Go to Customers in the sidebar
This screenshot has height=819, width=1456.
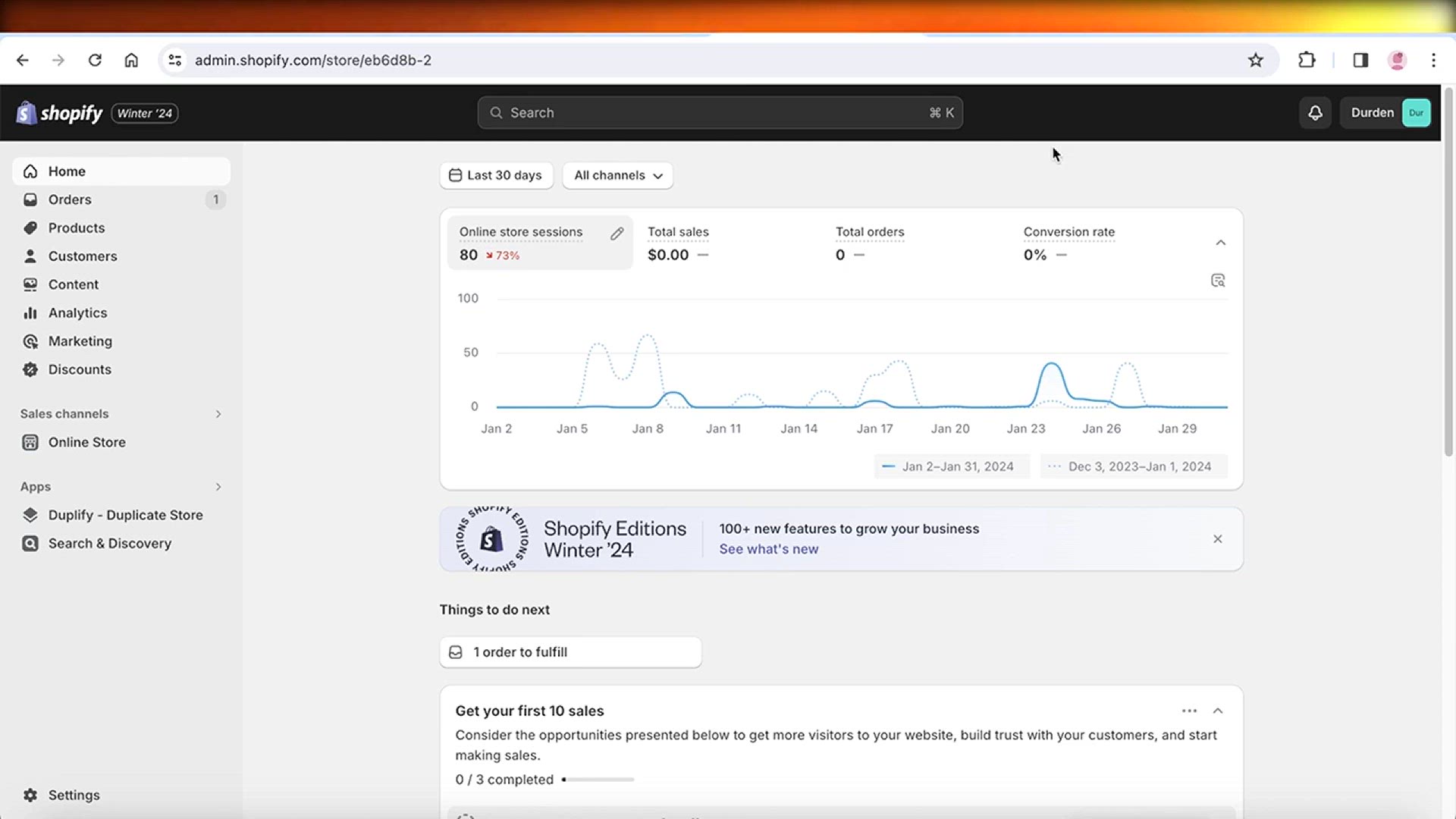point(121,256)
